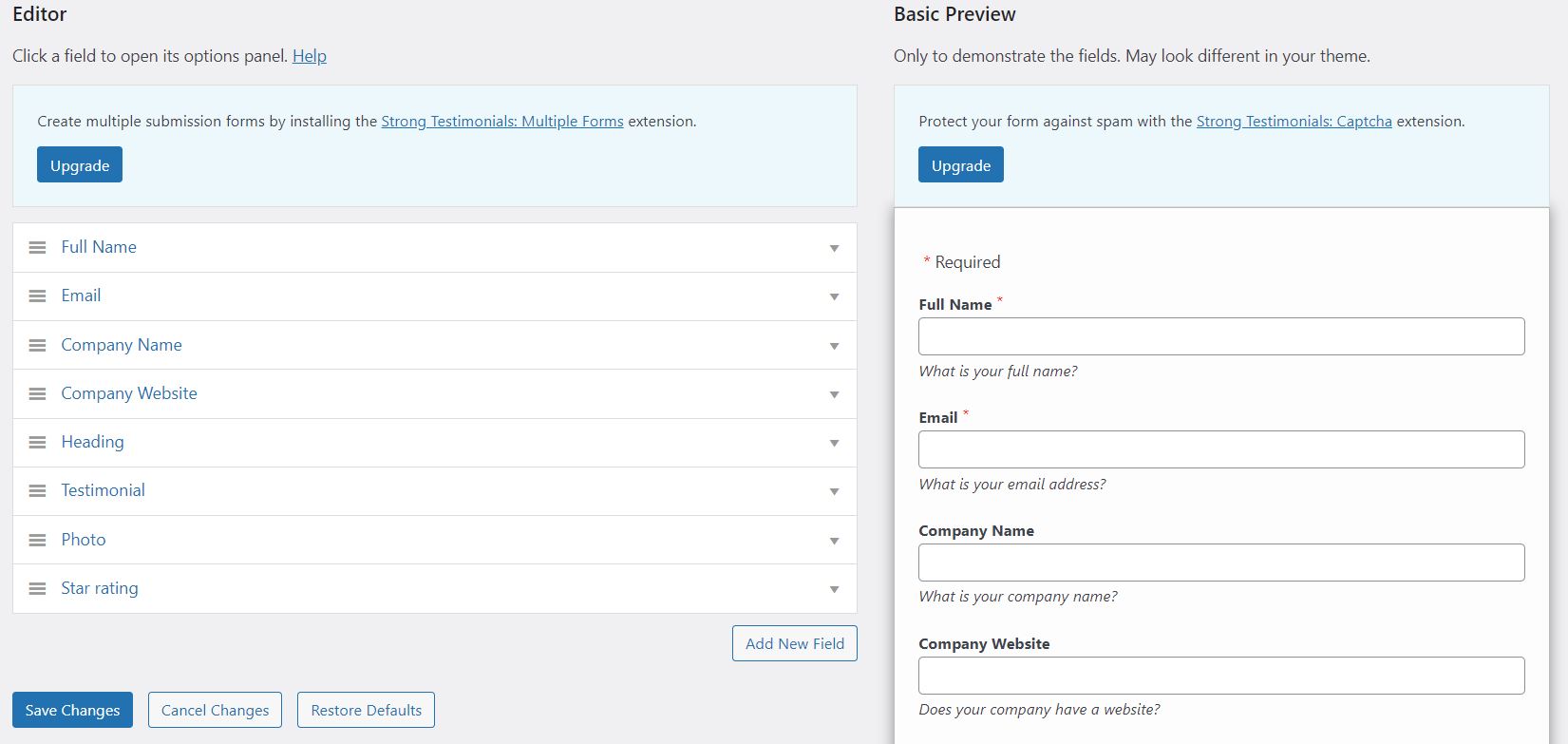The image size is (1568, 744).
Task: Click the Full Name preview input field
Action: point(1221,336)
